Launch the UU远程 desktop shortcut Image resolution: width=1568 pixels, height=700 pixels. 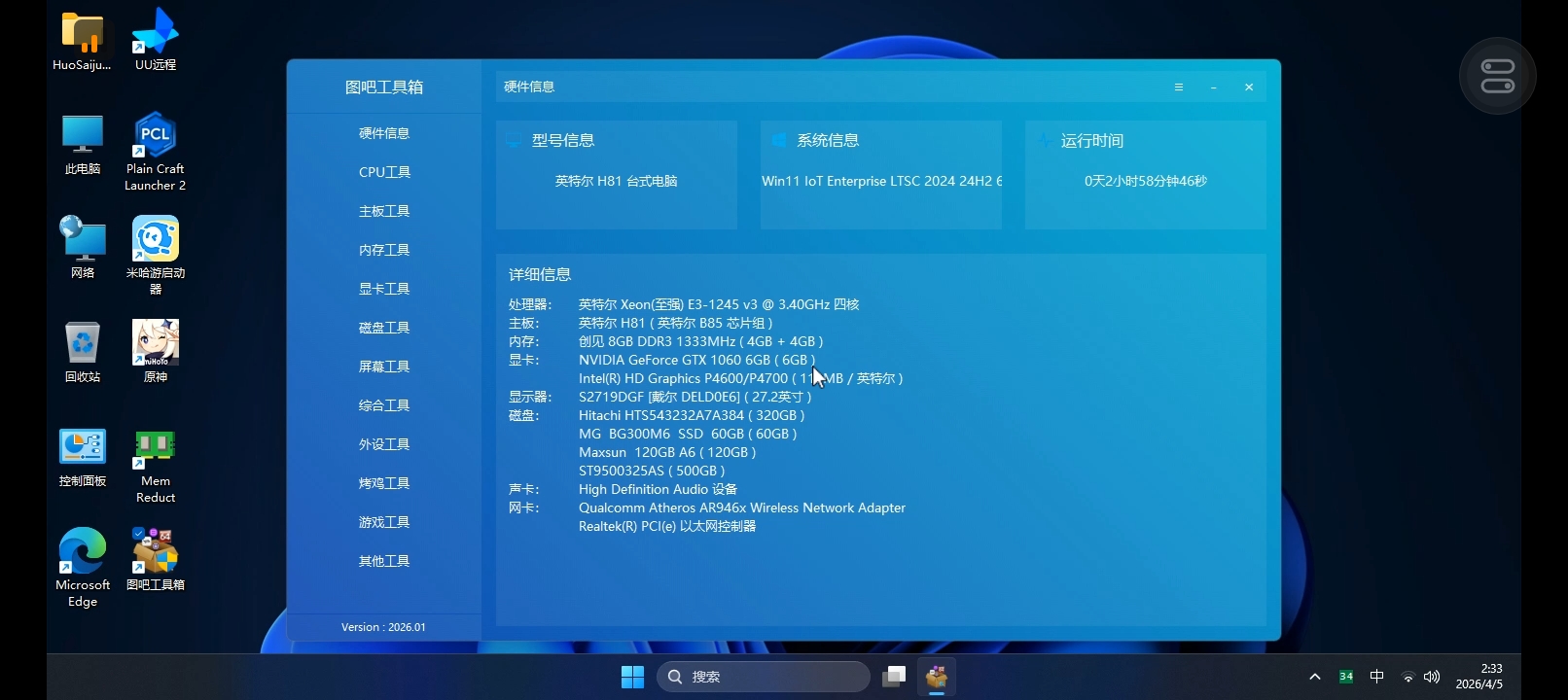[x=156, y=41]
